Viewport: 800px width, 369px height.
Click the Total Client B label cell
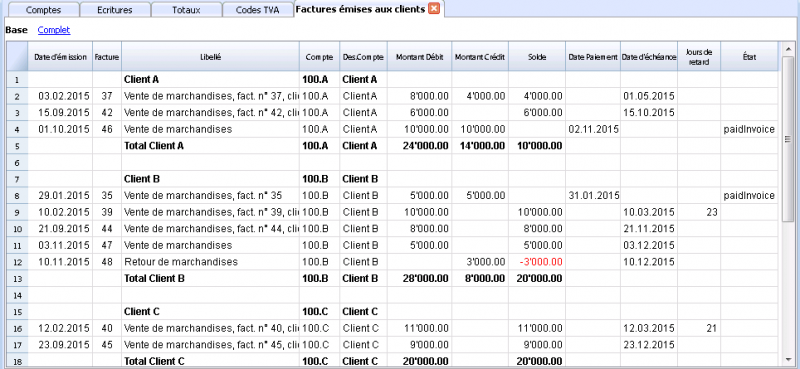pos(210,279)
